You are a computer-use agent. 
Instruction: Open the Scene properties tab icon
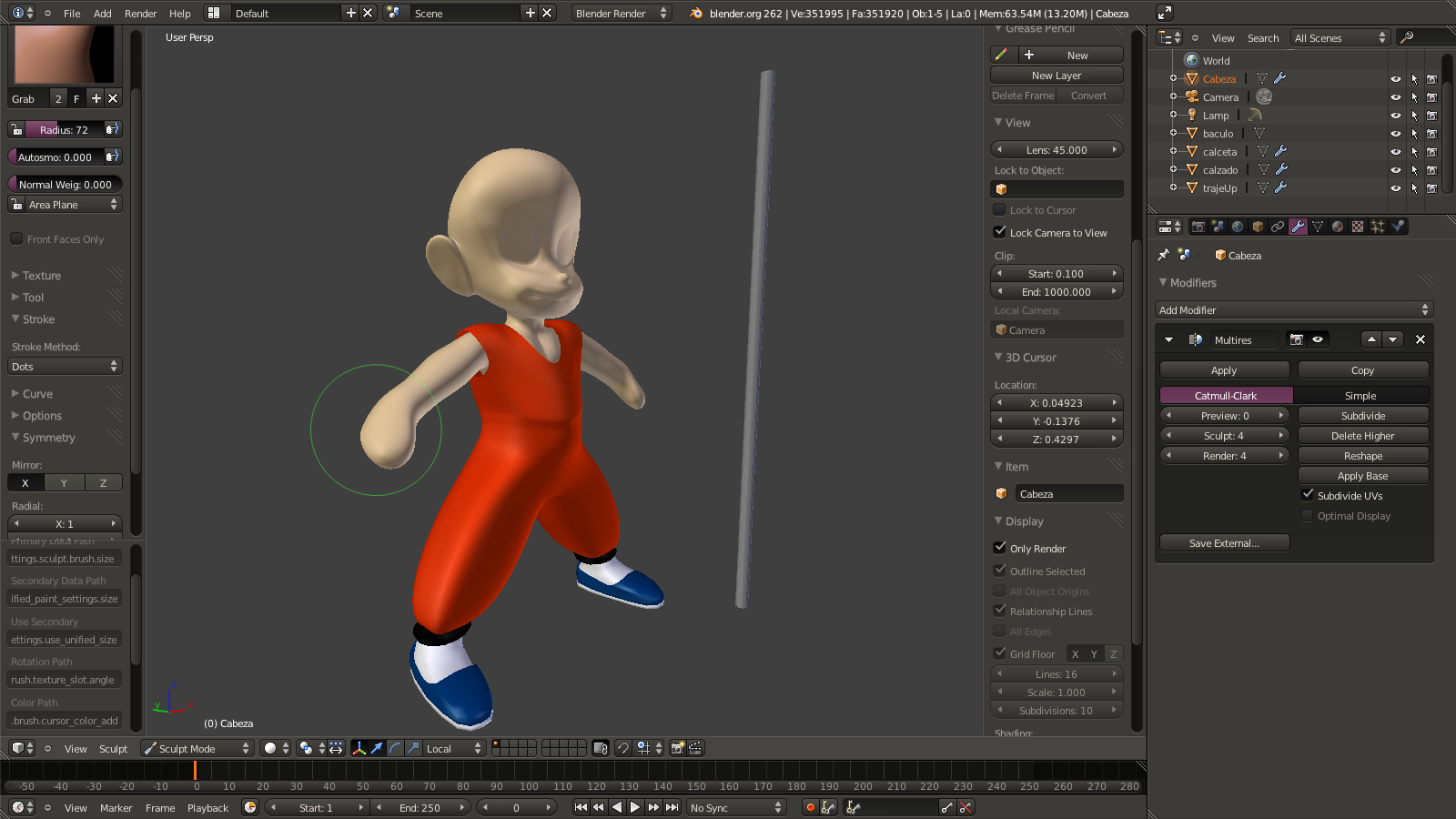pyautogui.click(x=1218, y=227)
